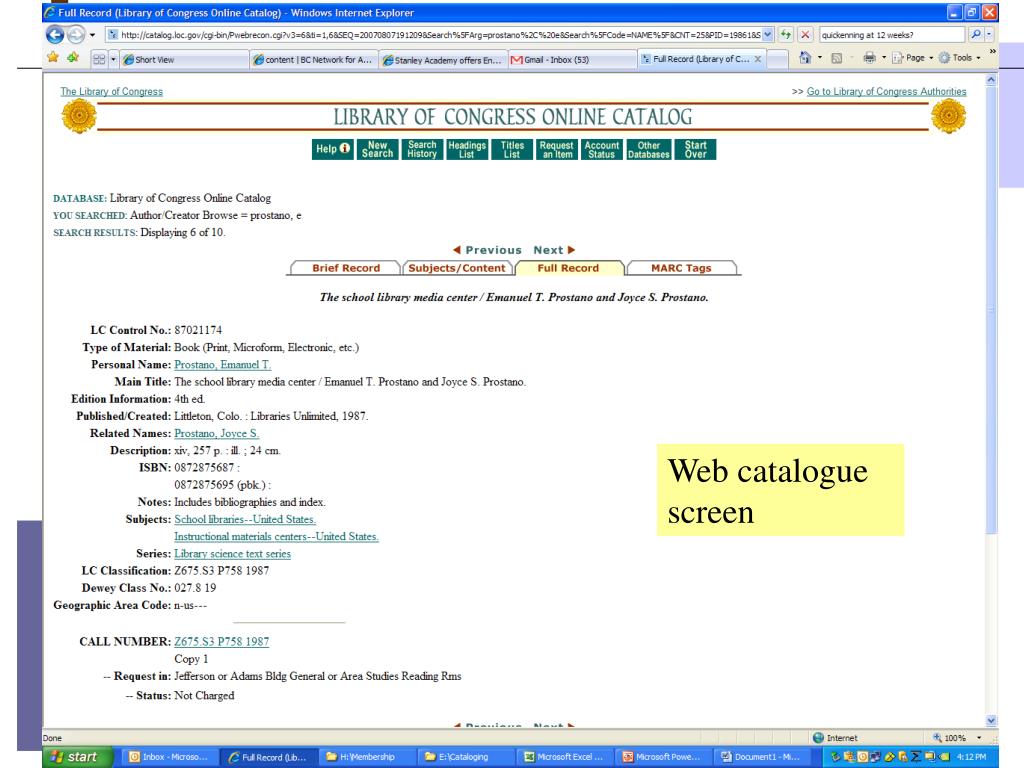1024x768 pixels.
Task: Switch to the Stanley Academy offers tab
Action: click(x=443, y=59)
